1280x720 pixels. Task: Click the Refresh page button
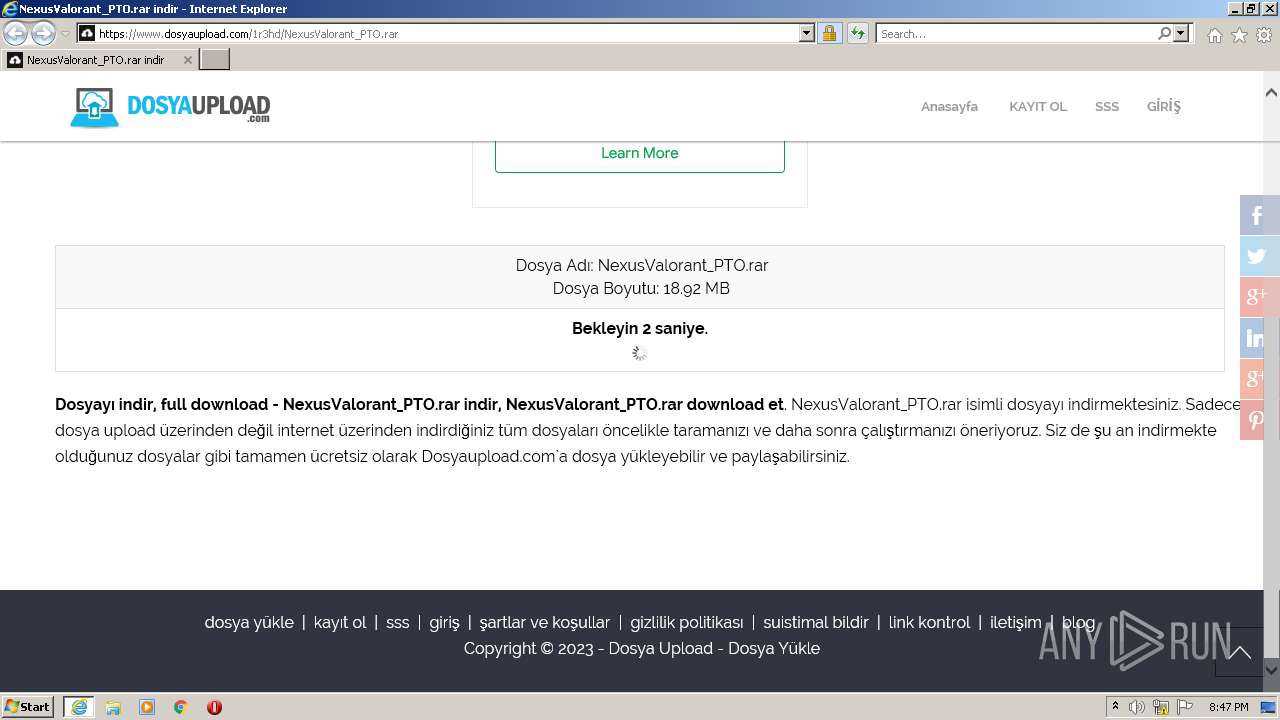858,34
